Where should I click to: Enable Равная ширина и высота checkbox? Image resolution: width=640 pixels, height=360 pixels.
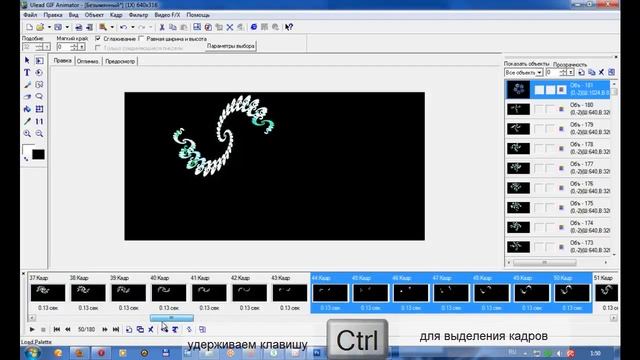(141, 39)
